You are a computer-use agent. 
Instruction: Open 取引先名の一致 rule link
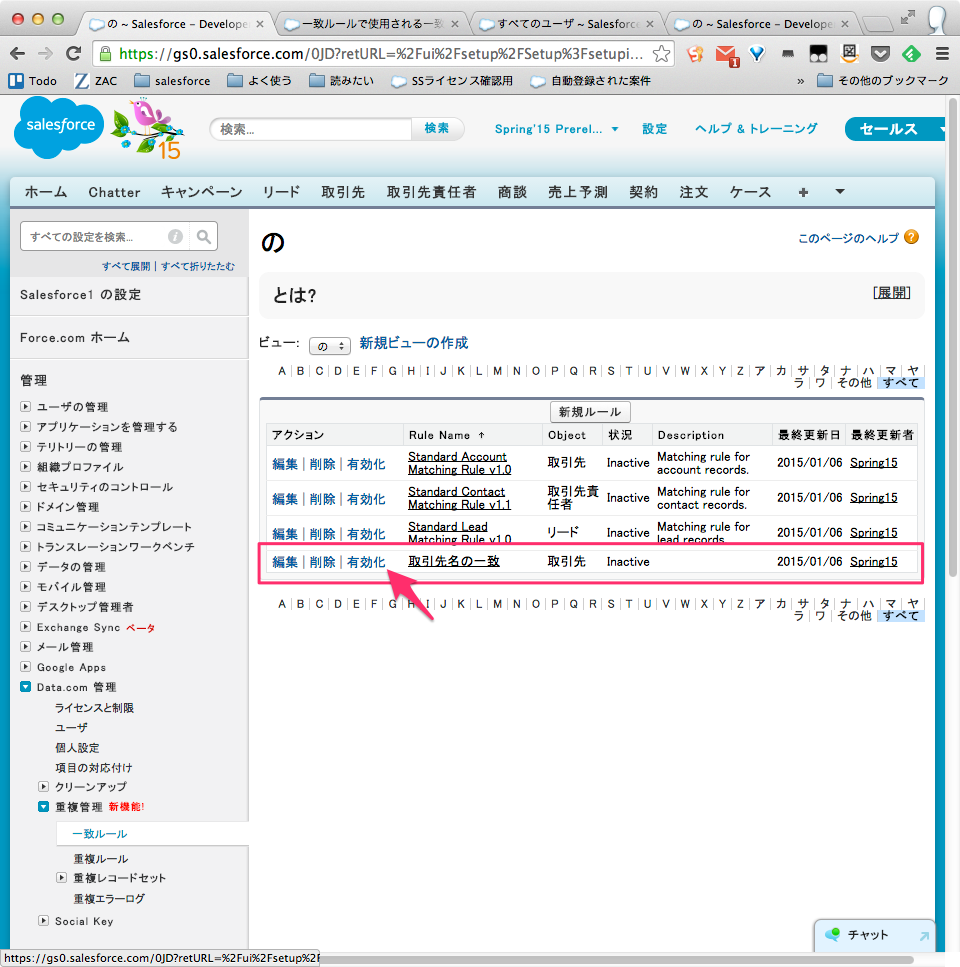point(454,561)
